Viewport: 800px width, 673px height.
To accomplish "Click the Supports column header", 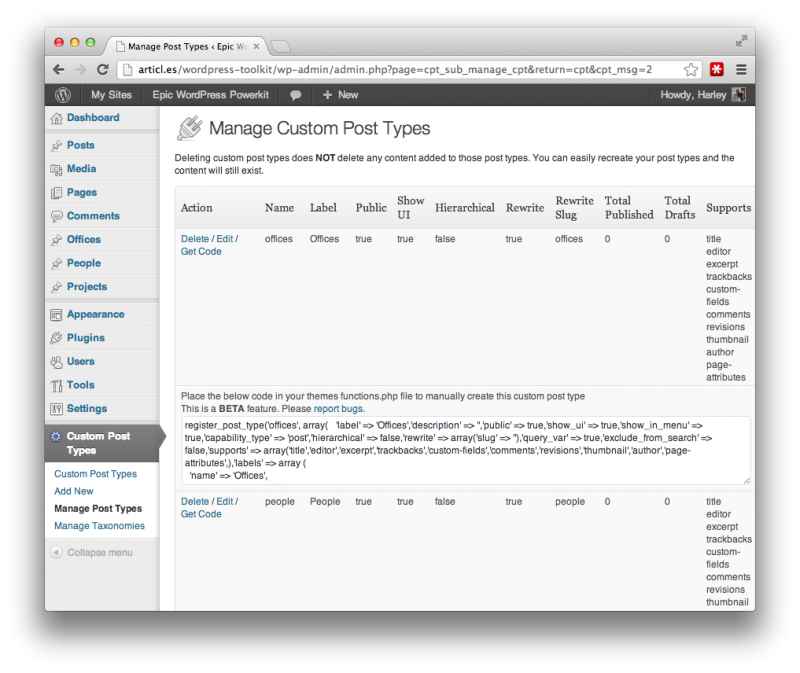I will (729, 208).
